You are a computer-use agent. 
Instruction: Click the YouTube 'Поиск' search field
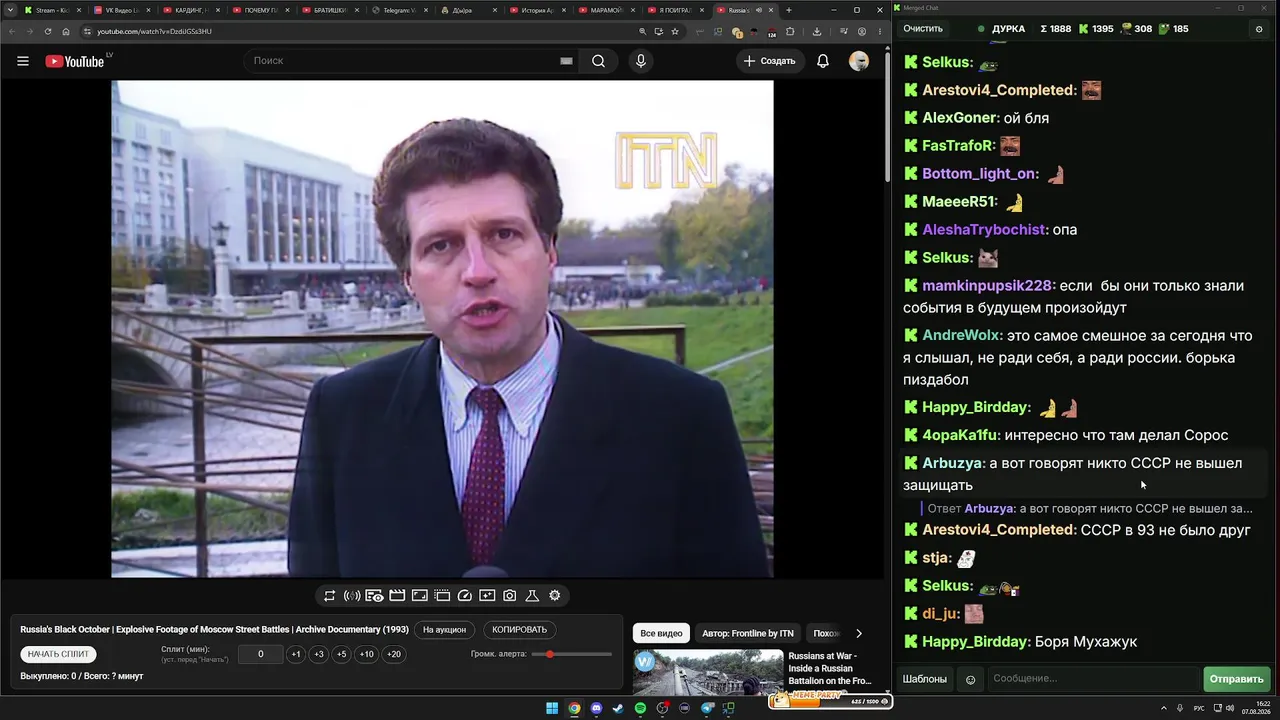412,61
